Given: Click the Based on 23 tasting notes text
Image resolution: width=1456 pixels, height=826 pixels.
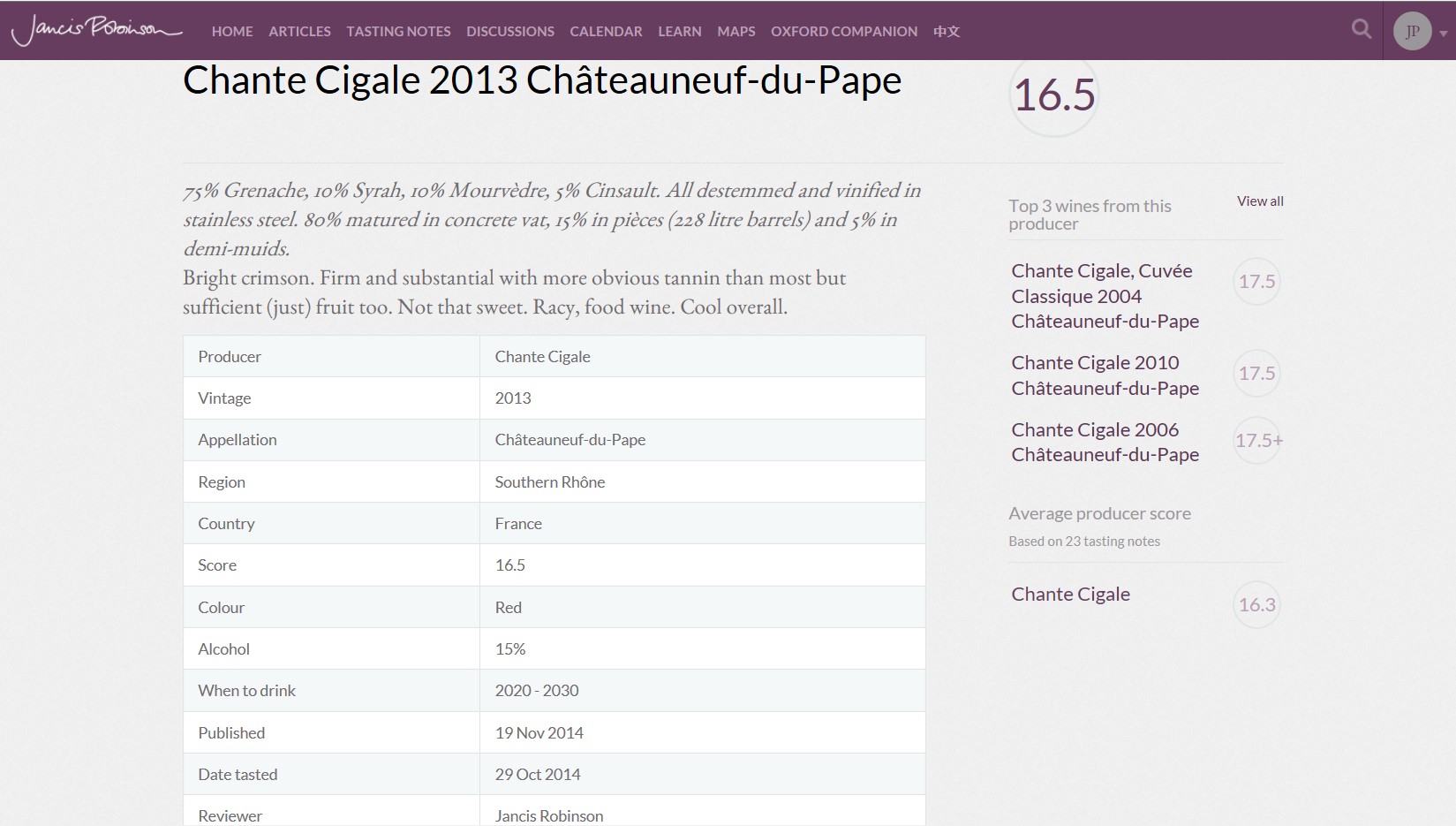Looking at the screenshot, I should point(1084,542).
